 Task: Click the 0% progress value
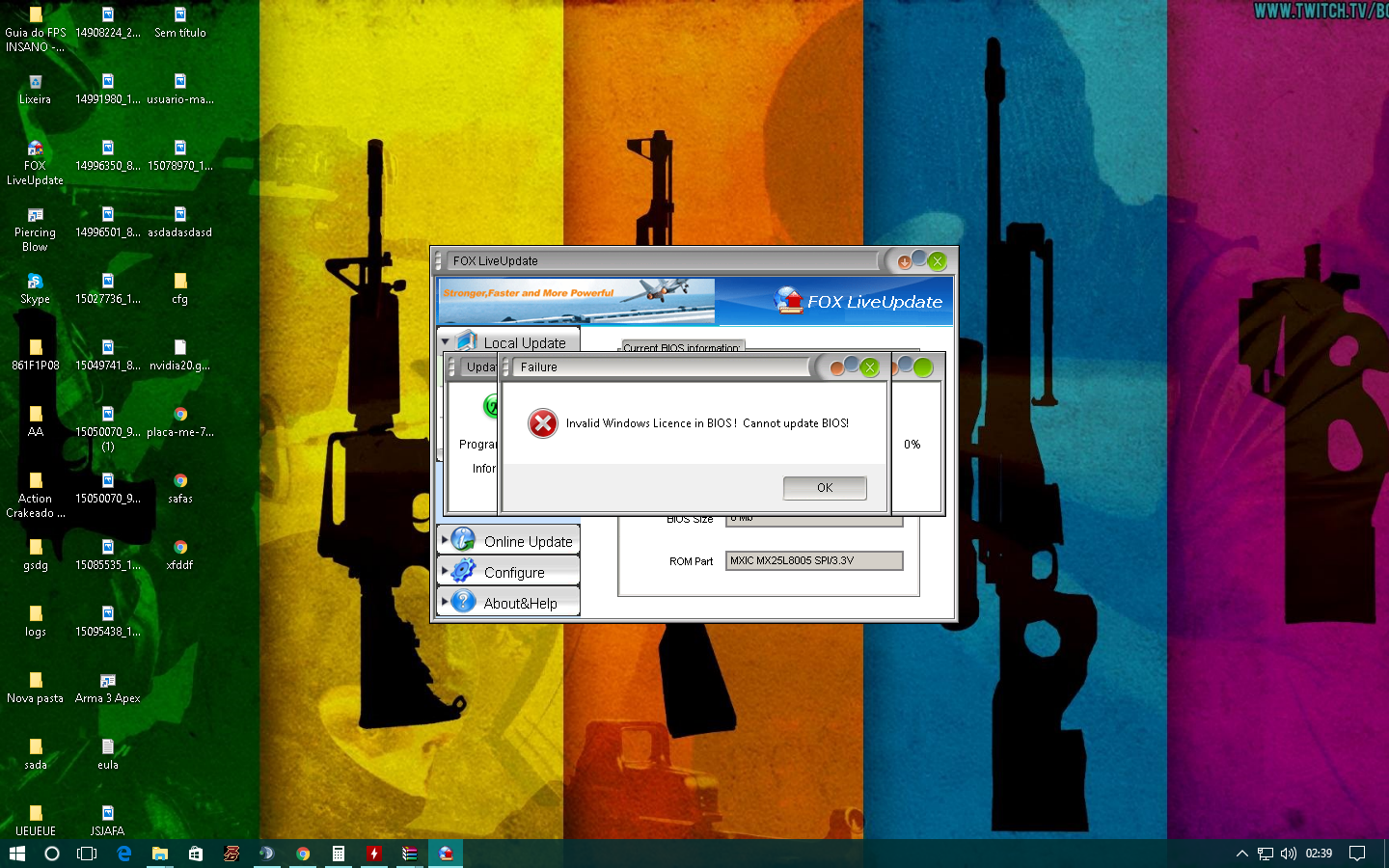pos(912,445)
